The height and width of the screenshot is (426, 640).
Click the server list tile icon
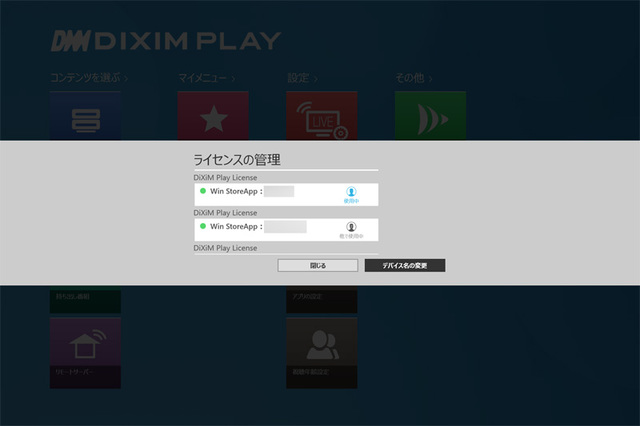tap(85, 120)
